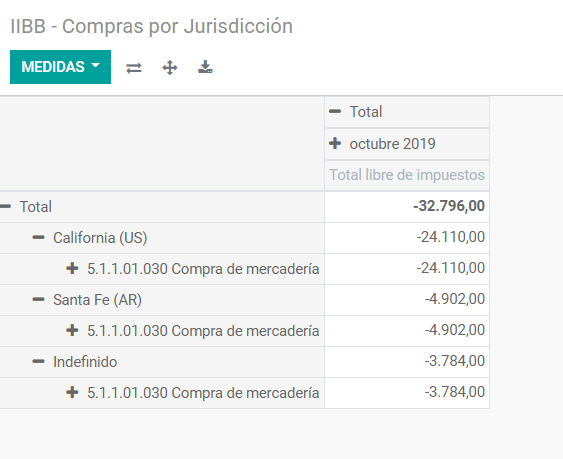Sort by Total libre de impuestos header
Image resolution: width=563 pixels, height=459 pixels.
pyautogui.click(x=407, y=175)
